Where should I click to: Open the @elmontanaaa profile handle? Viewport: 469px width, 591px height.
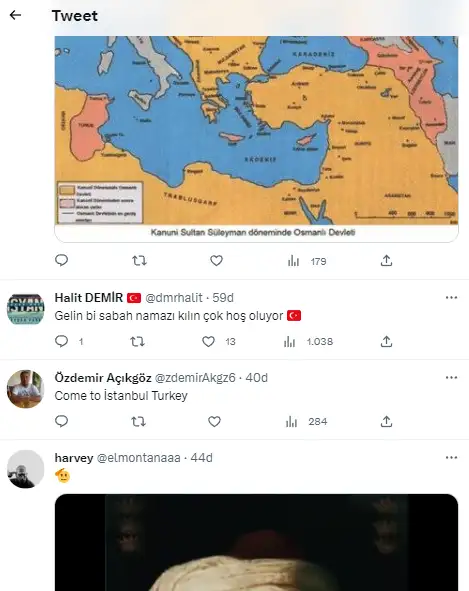139,458
